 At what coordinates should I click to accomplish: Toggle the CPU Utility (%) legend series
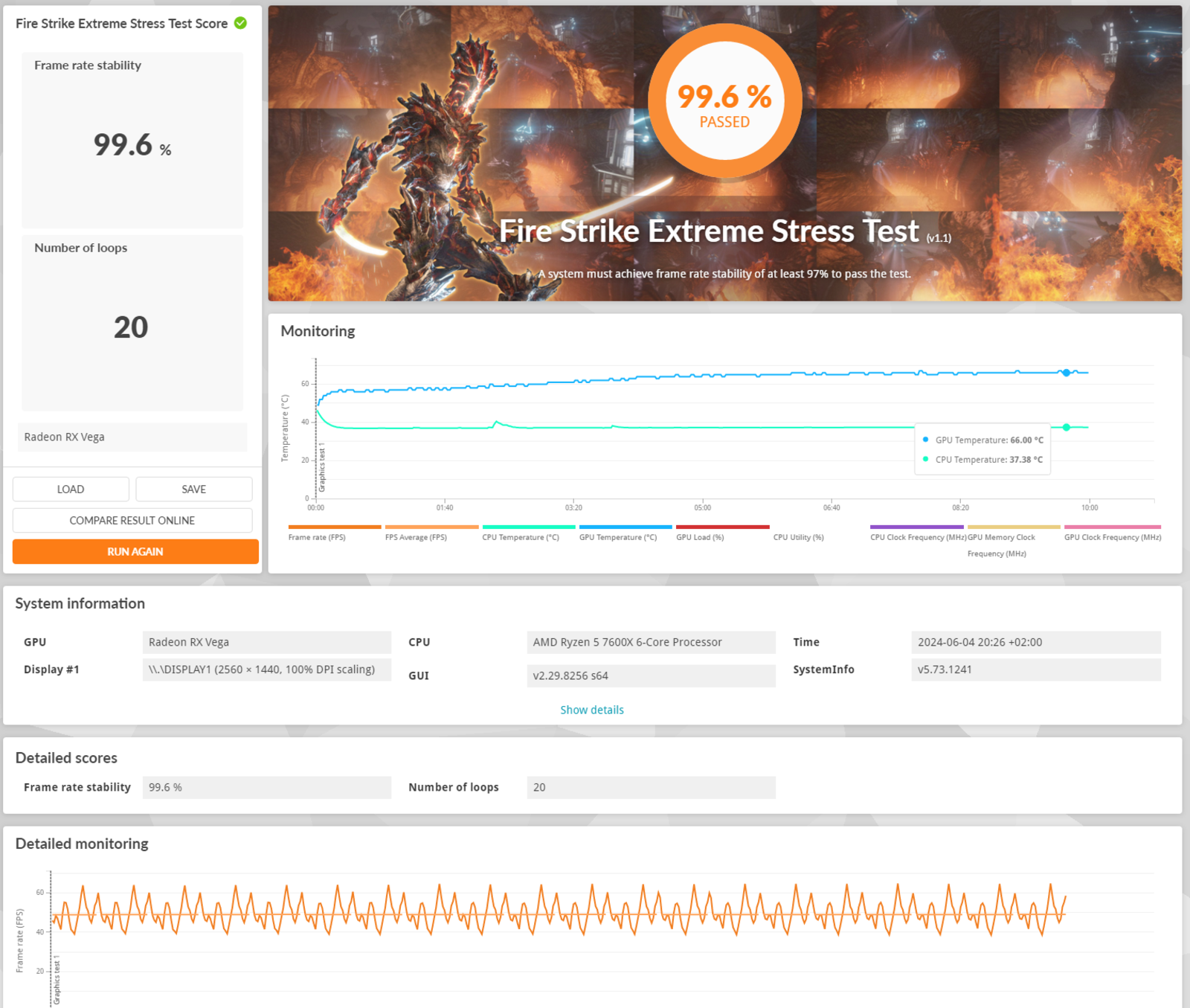click(798, 537)
